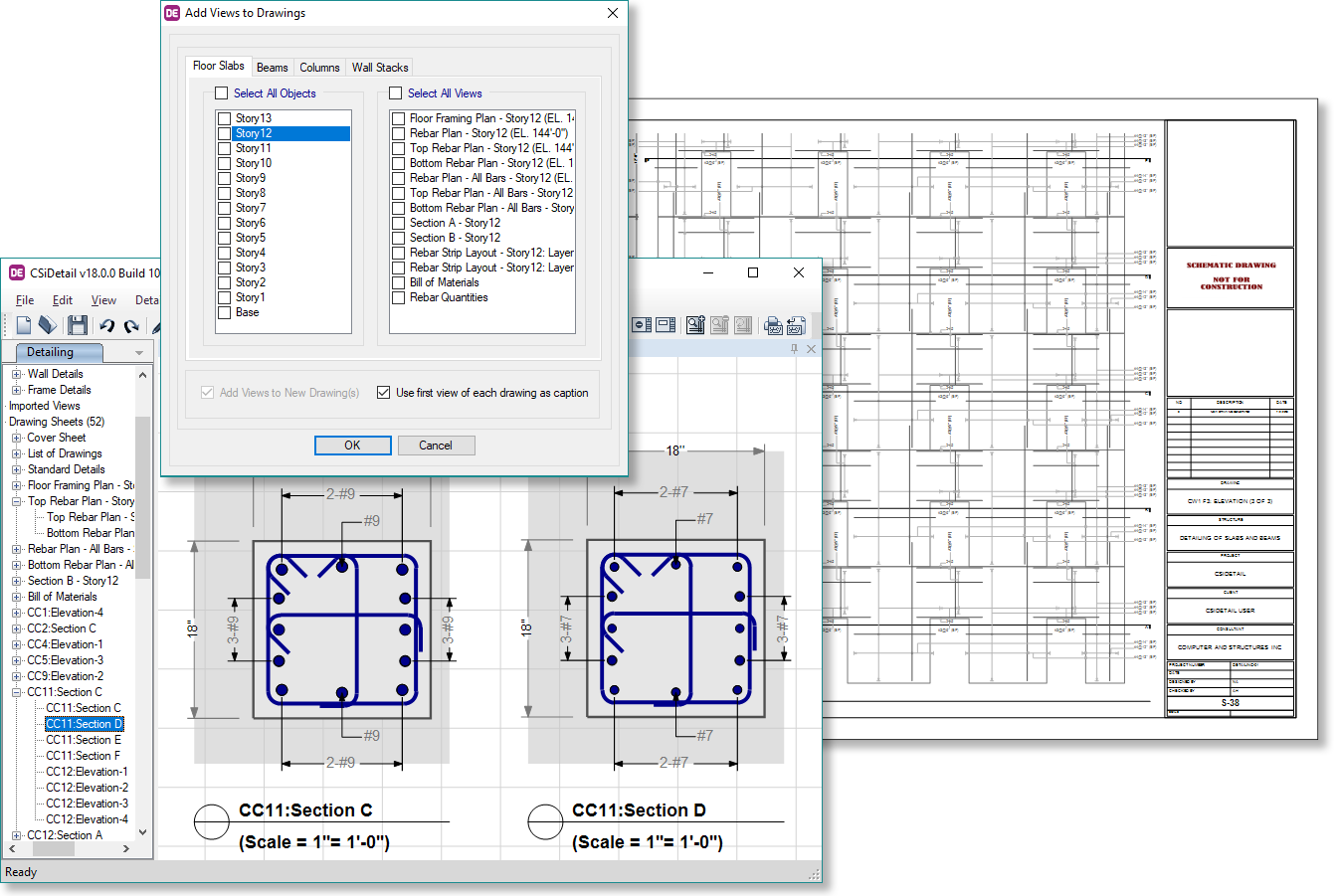Toggle the Select All Objects checkbox
The image size is (1335, 896).
(222, 93)
